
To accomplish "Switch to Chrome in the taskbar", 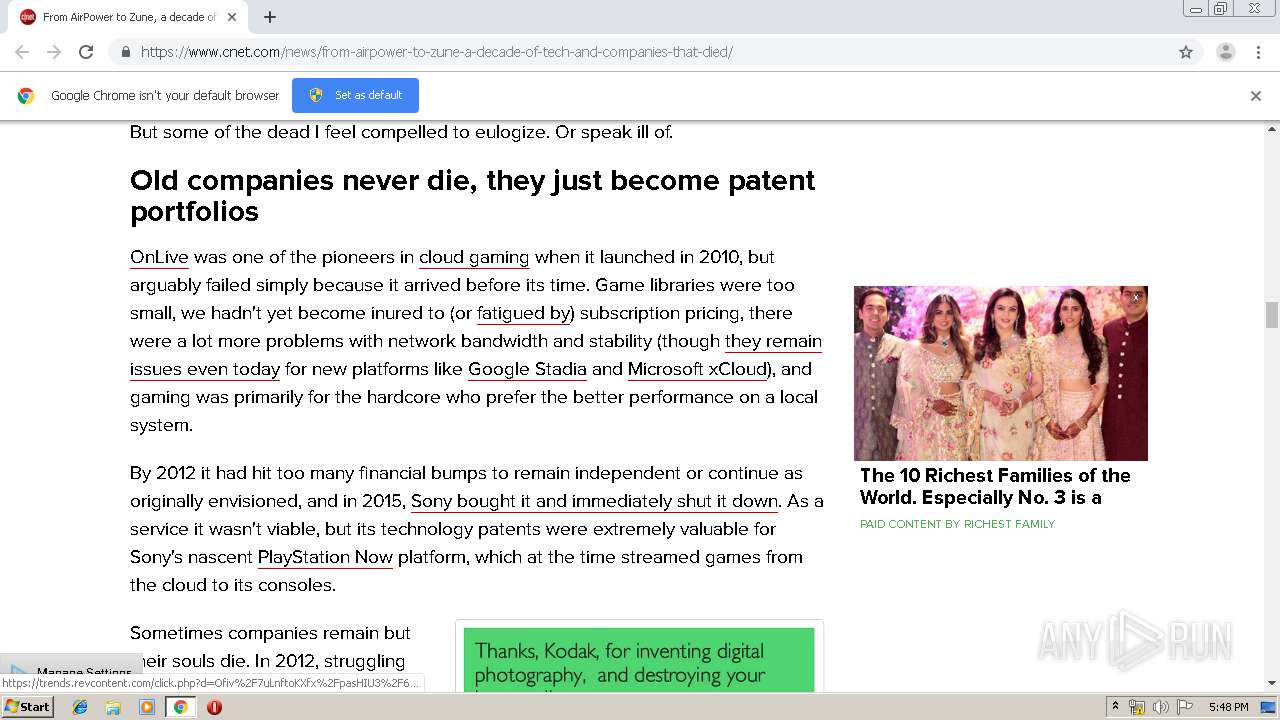I will tap(180, 707).
